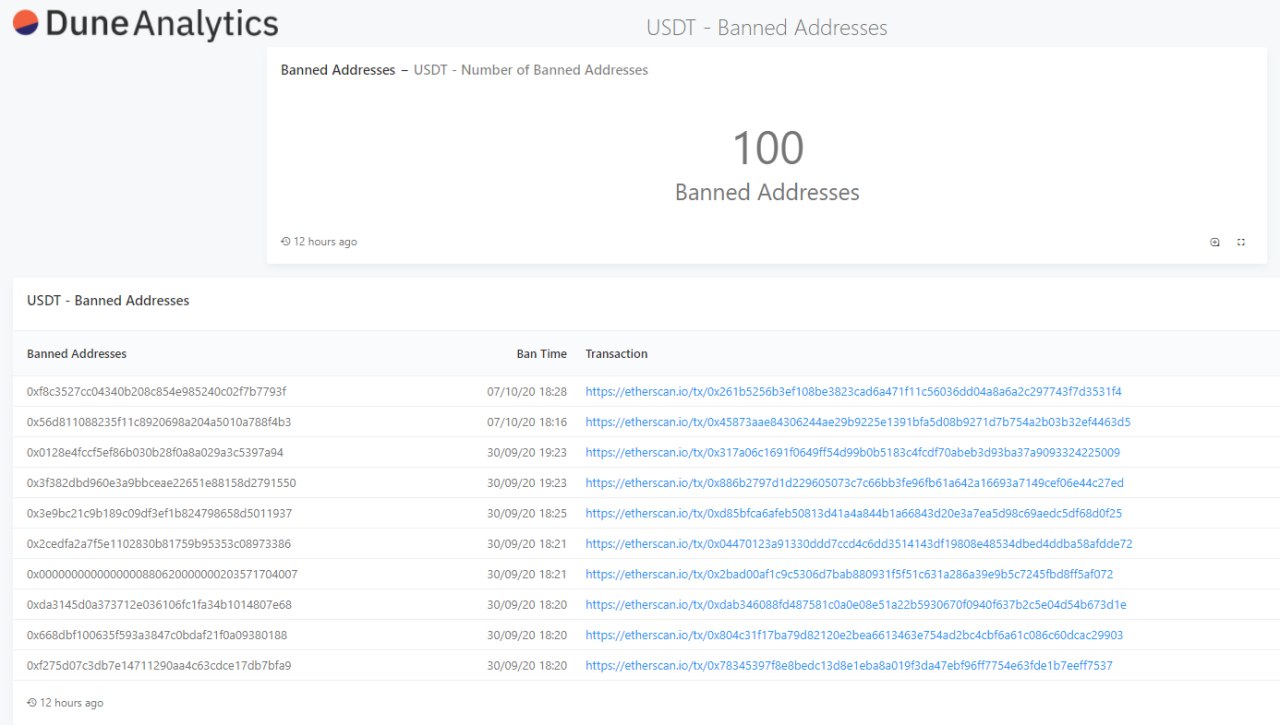Sort by the 'Banned Addresses' column header
Image resolution: width=1280 pixels, height=725 pixels.
(x=77, y=354)
